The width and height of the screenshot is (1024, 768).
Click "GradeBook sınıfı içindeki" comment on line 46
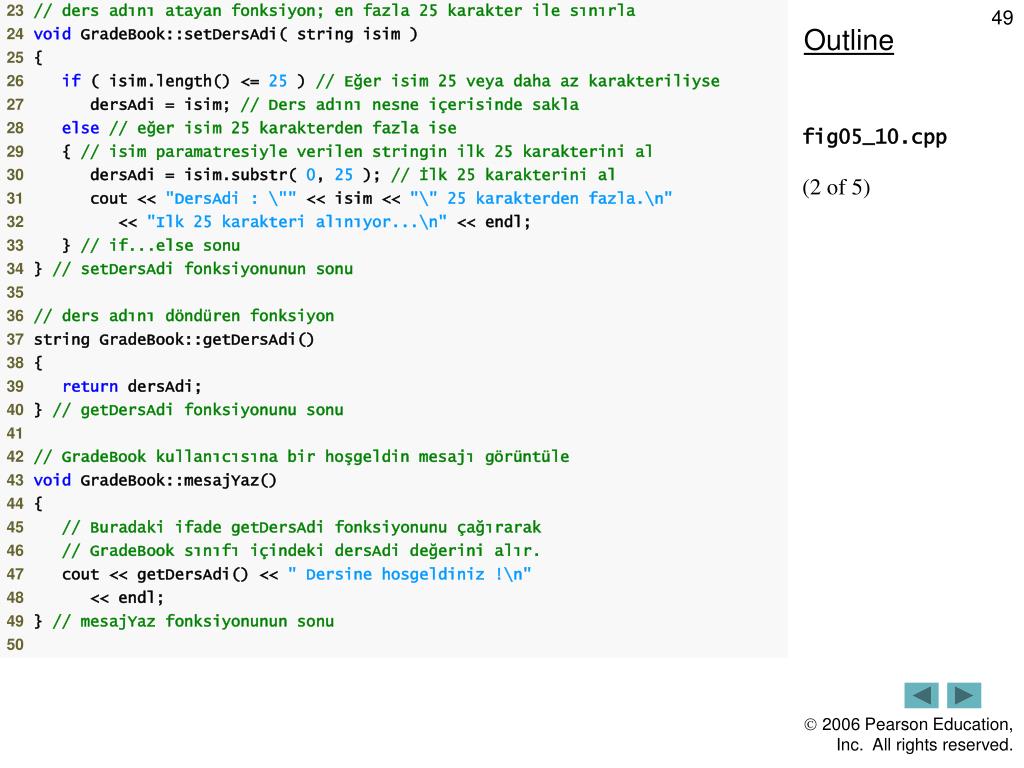(301, 551)
